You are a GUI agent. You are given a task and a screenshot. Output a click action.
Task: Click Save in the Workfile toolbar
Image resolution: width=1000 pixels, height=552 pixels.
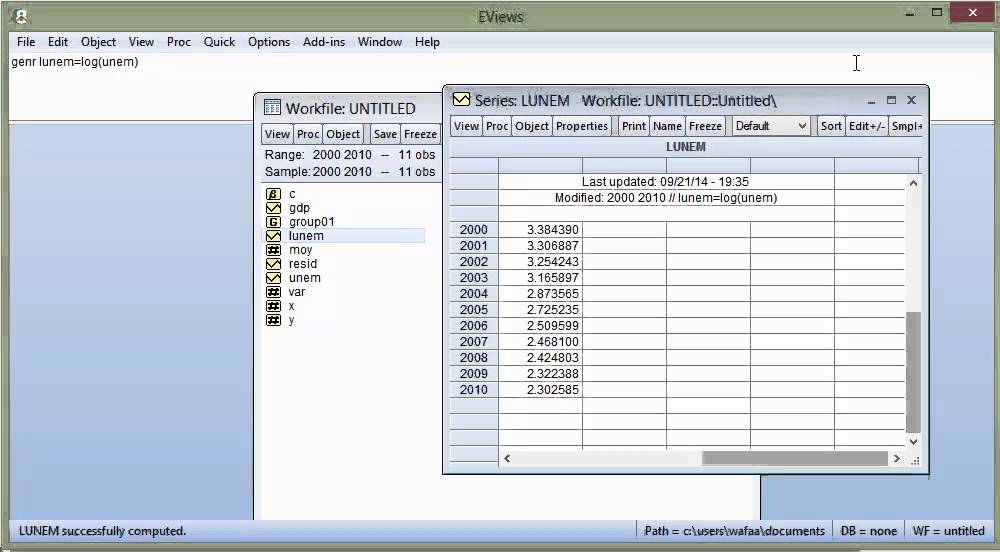click(385, 134)
